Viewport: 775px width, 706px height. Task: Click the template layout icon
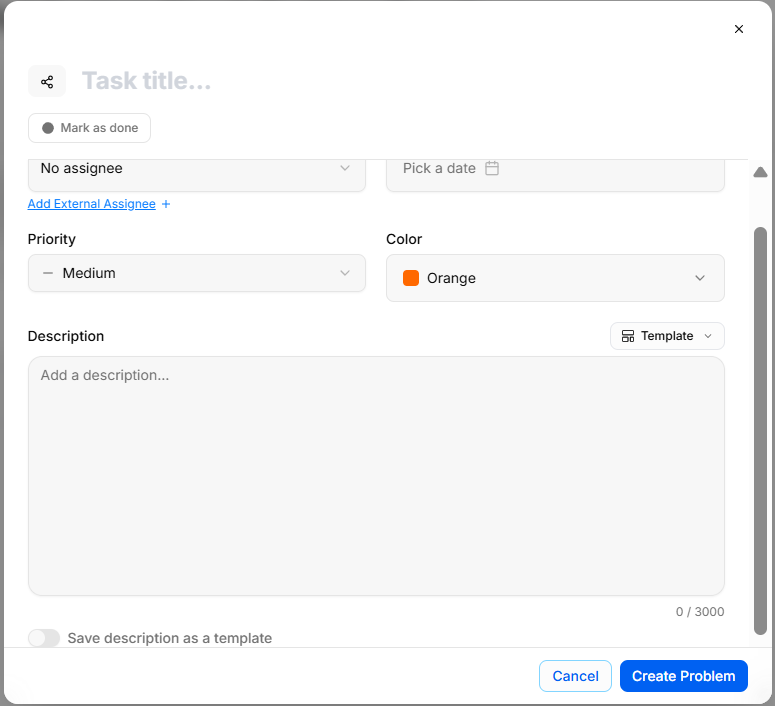628,336
